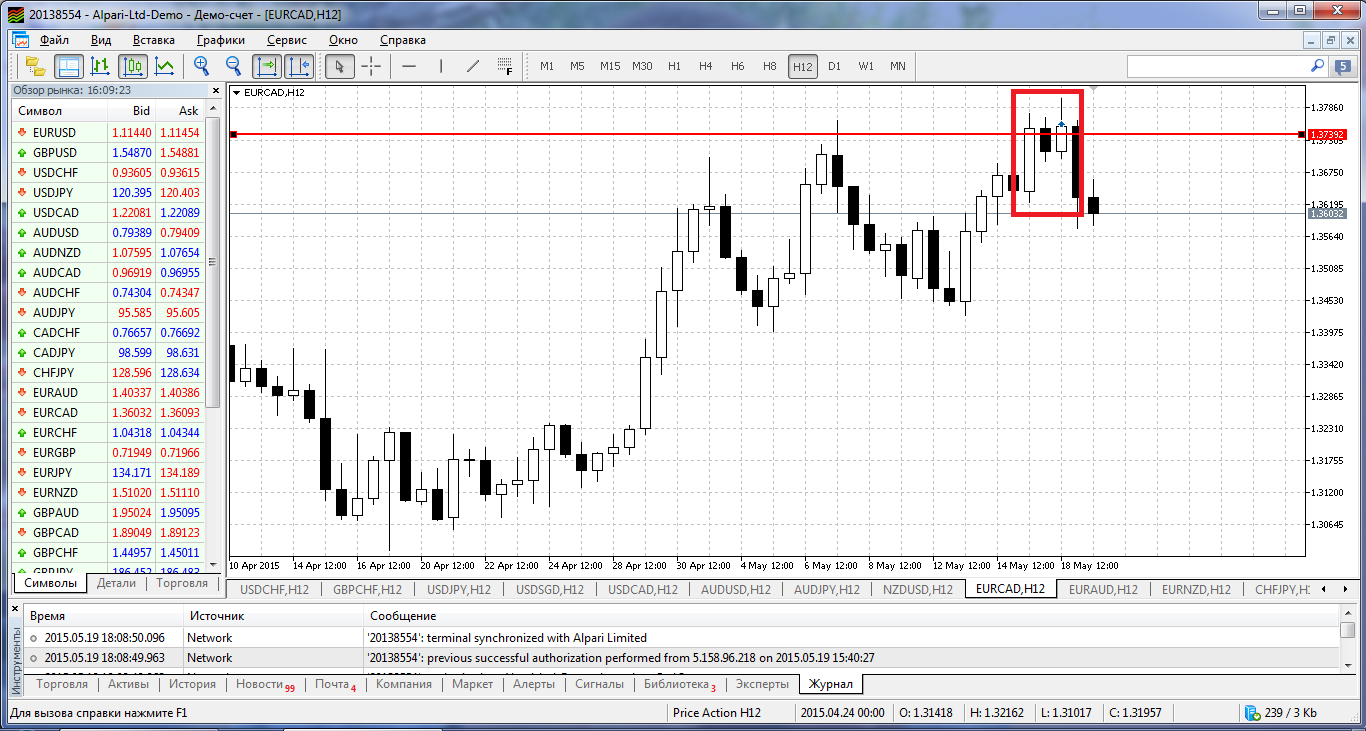Open the Файл menu
The image size is (1366, 731).
tap(54, 40)
